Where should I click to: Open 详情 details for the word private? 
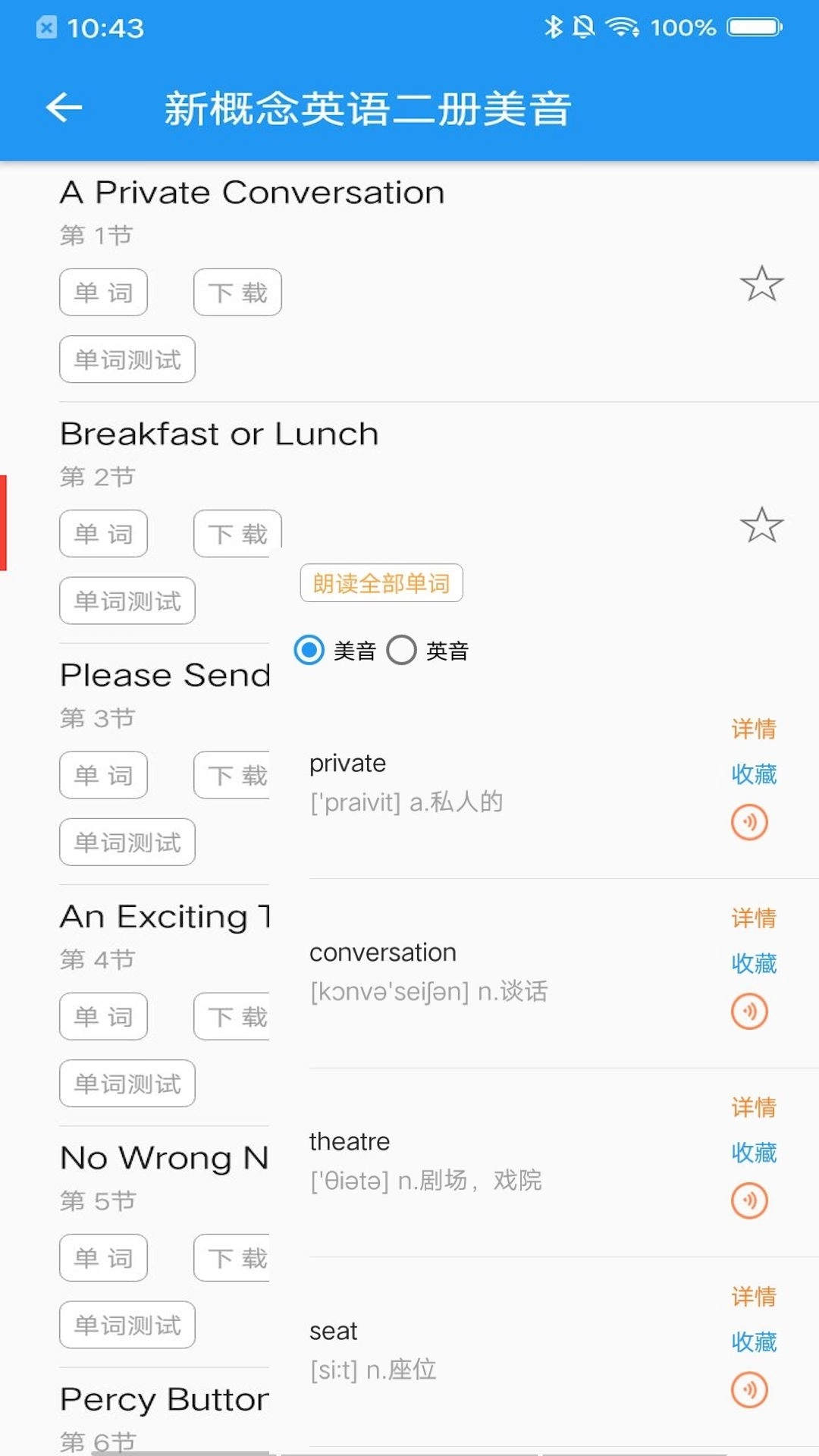[754, 729]
